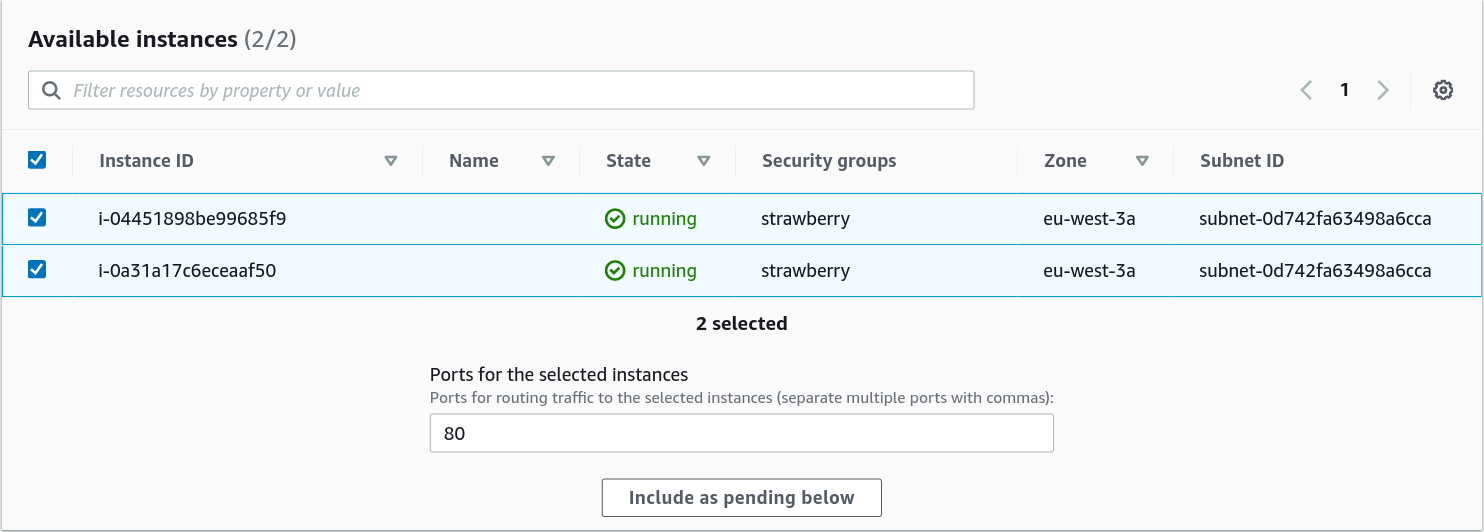The image size is (1484, 532).
Task: Select page number 1 in pagination
Action: pos(1345,90)
